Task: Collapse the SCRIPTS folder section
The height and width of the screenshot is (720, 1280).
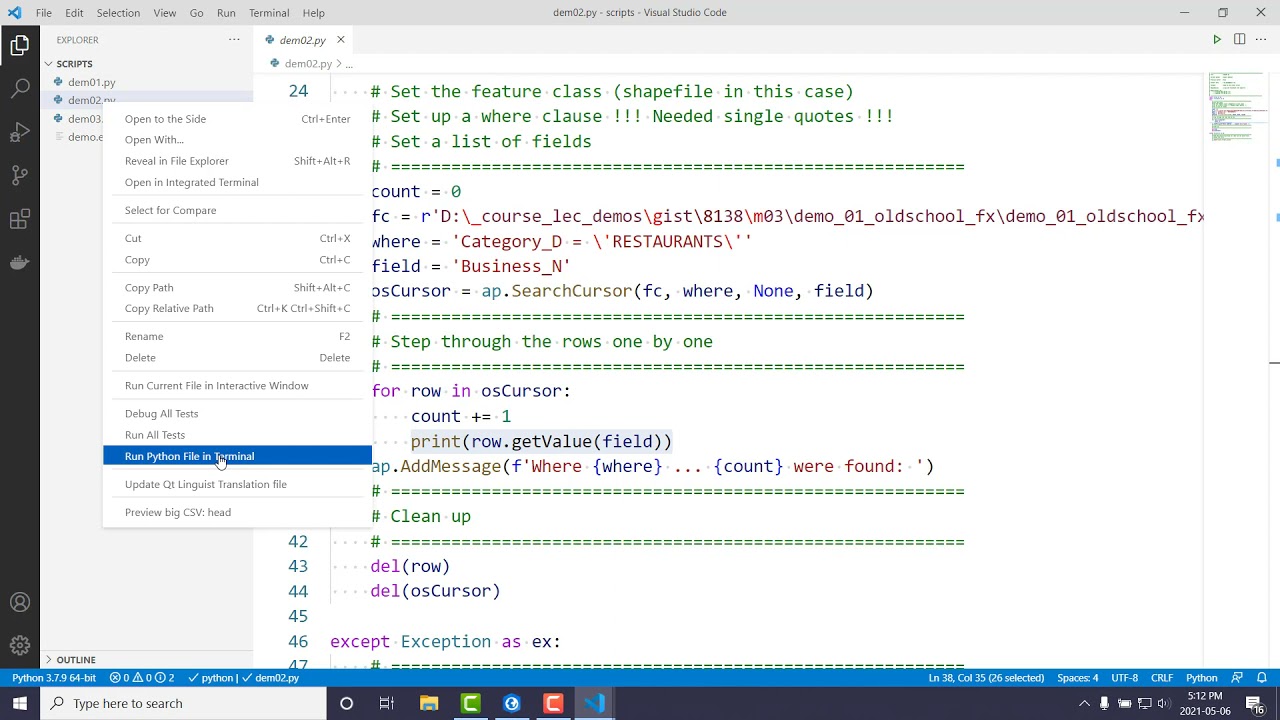Action: click(x=74, y=64)
